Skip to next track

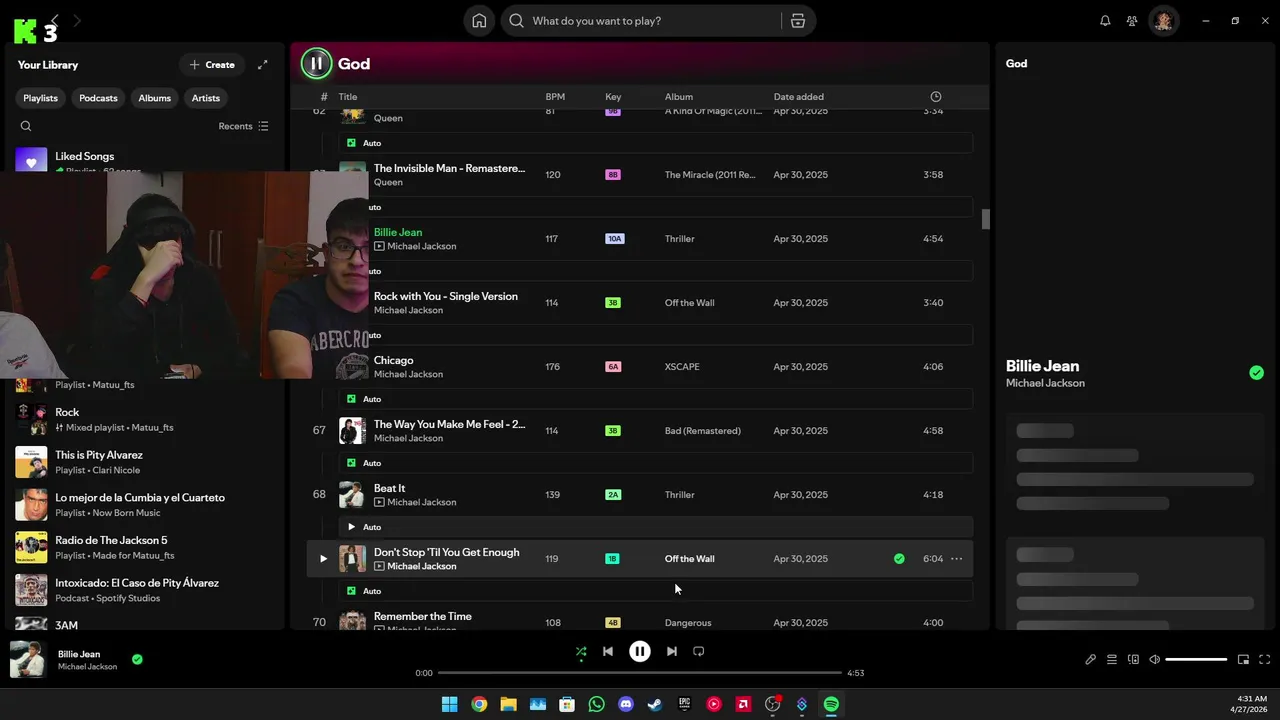(672, 651)
